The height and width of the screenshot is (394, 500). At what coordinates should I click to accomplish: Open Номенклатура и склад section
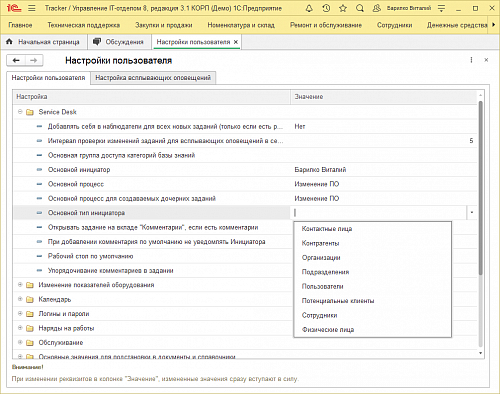point(241,25)
